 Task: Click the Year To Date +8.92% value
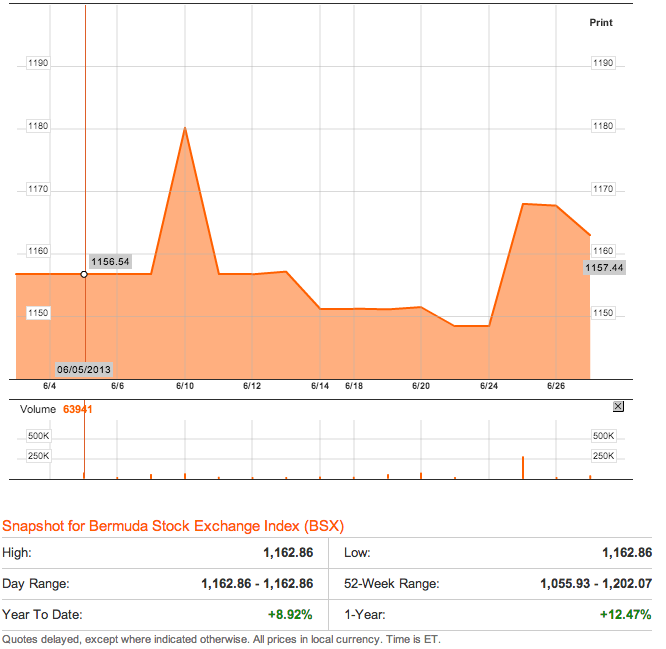[x=291, y=614]
